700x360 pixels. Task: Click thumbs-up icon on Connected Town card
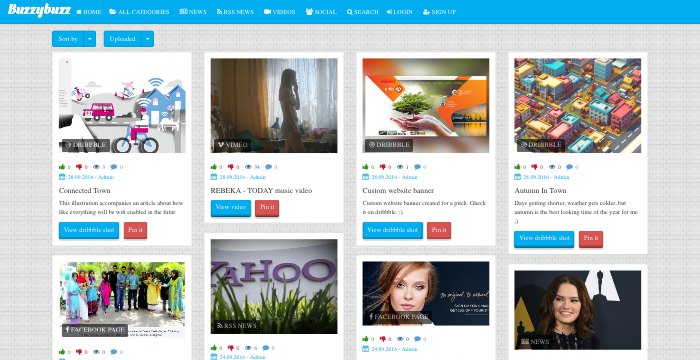pyautogui.click(x=62, y=167)
